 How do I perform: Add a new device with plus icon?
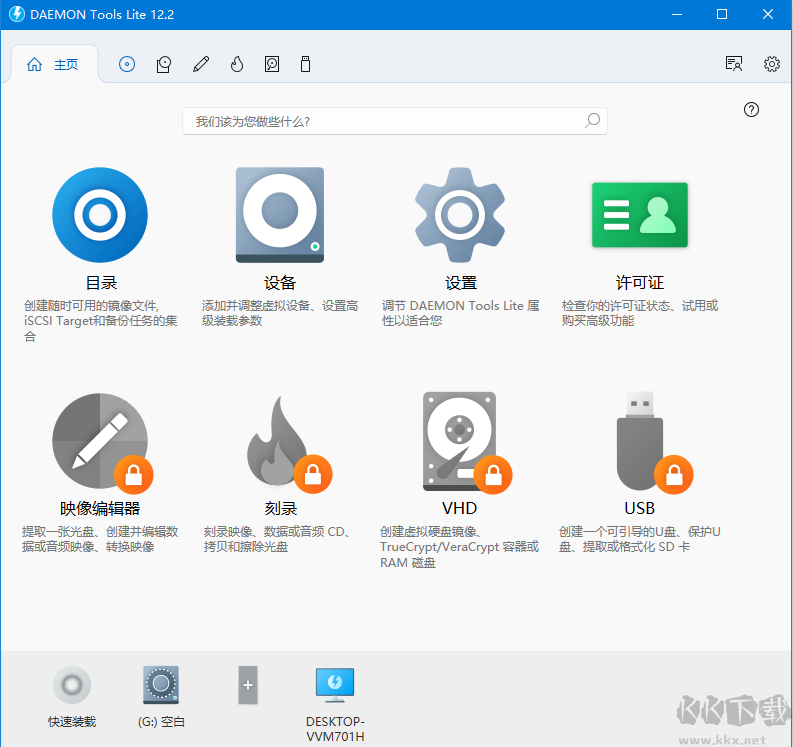point(248,685)
